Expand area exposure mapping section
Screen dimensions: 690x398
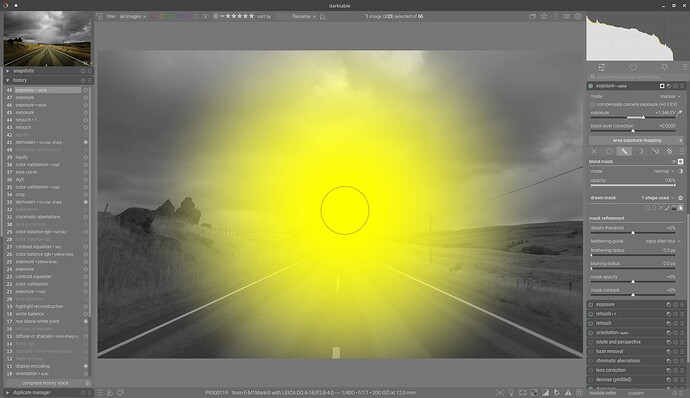click(636, 140)
